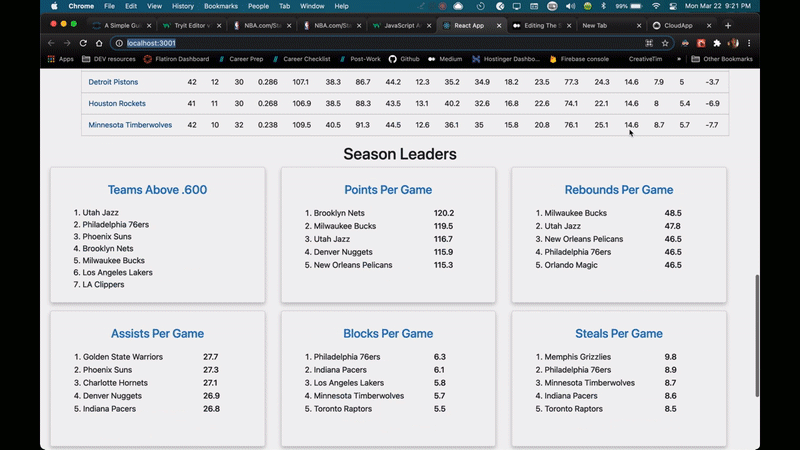Open the History menu
This screenshot has width=800, height=450.
tap(183, 6)
